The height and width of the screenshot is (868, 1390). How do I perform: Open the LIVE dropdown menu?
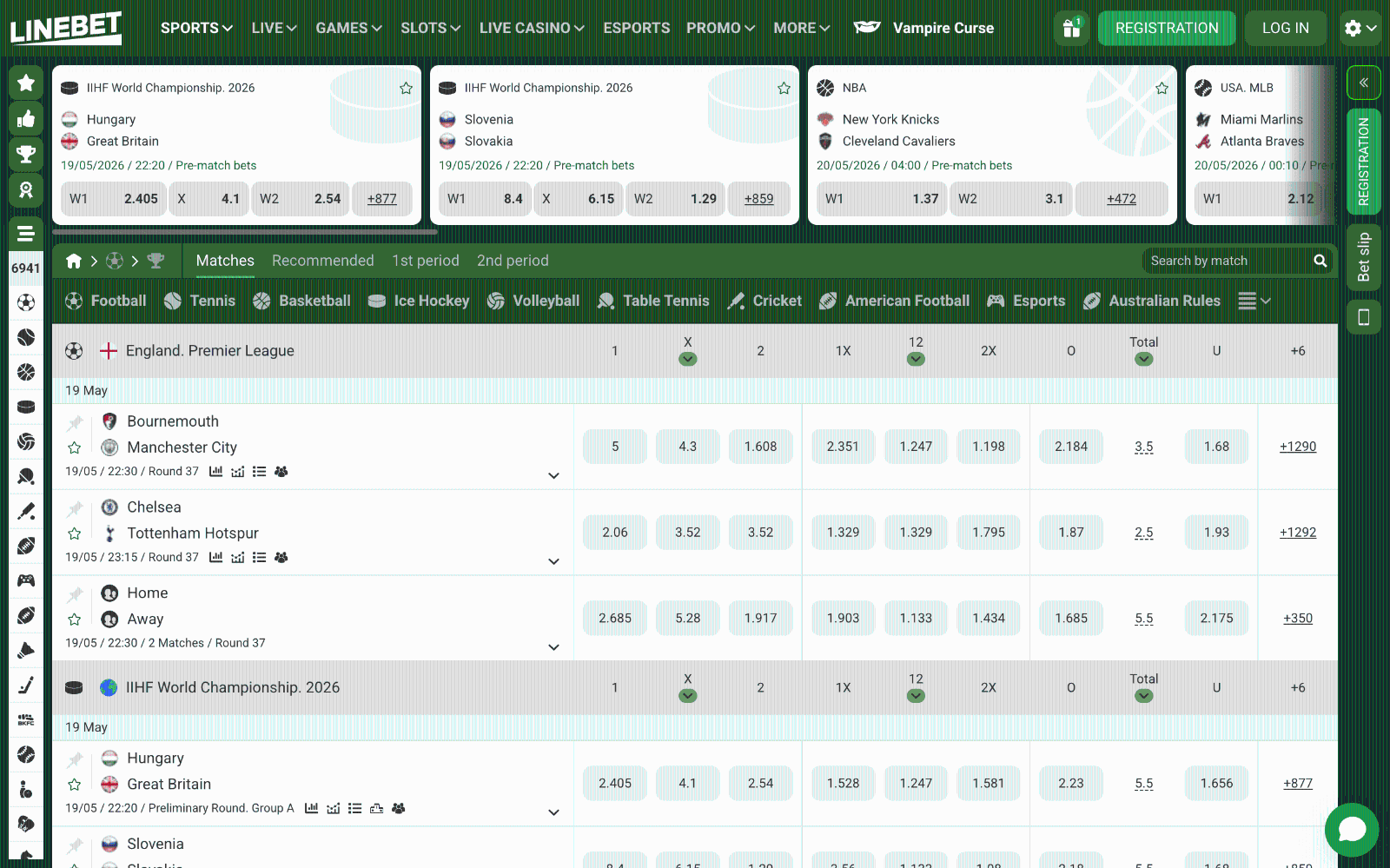pos(274,28)
